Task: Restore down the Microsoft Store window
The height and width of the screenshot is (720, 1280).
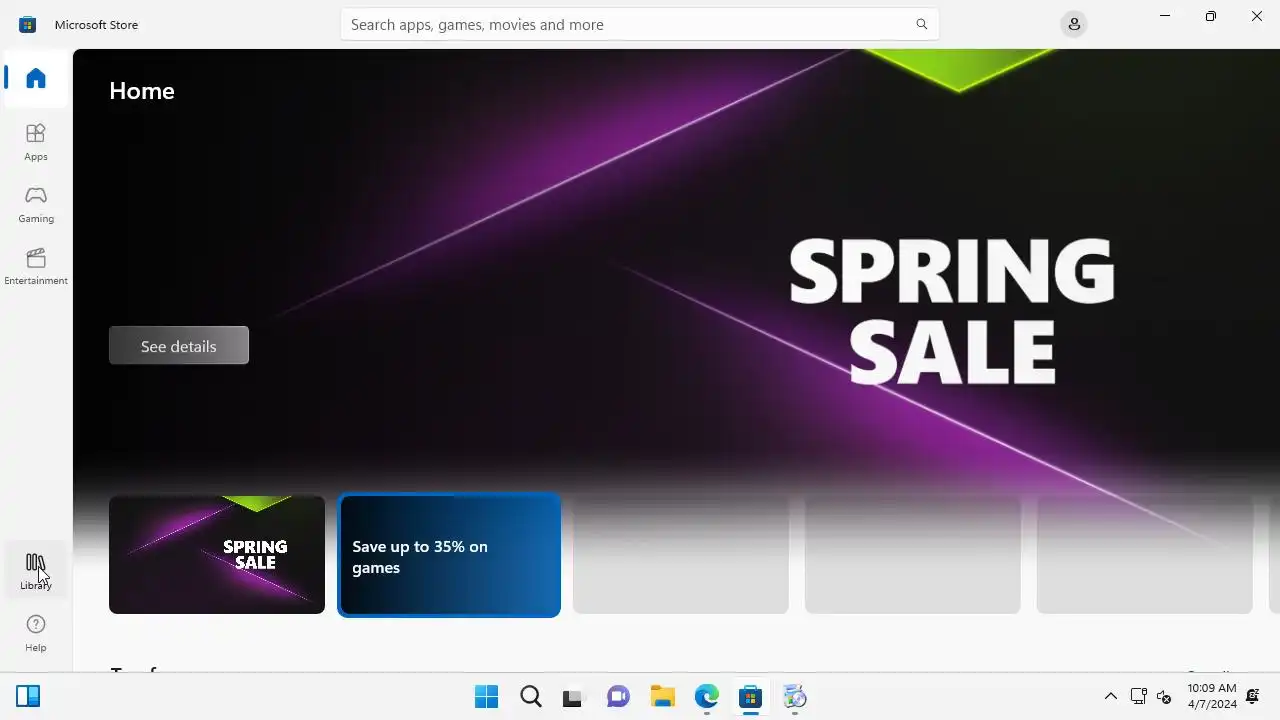Action: pyautogui.click(x=1211, y=16)
